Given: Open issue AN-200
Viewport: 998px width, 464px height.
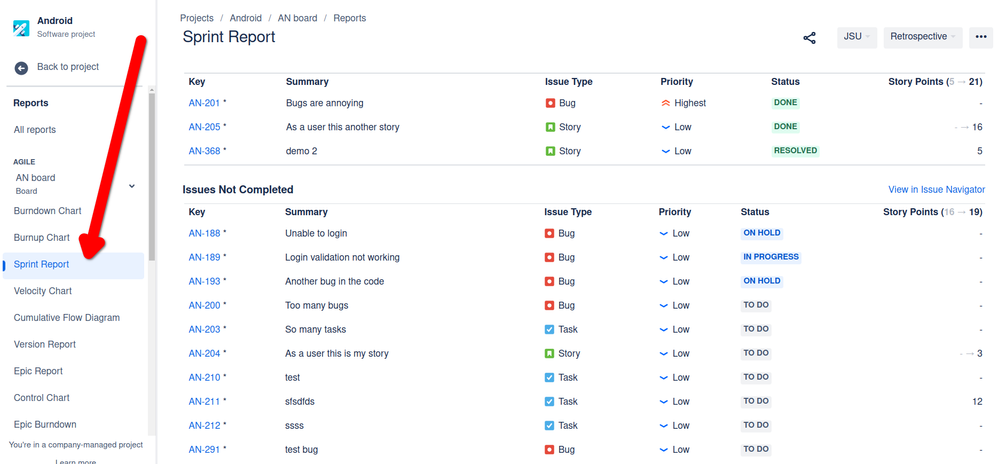Looking at the screenshot, I should tap(204, 306).
